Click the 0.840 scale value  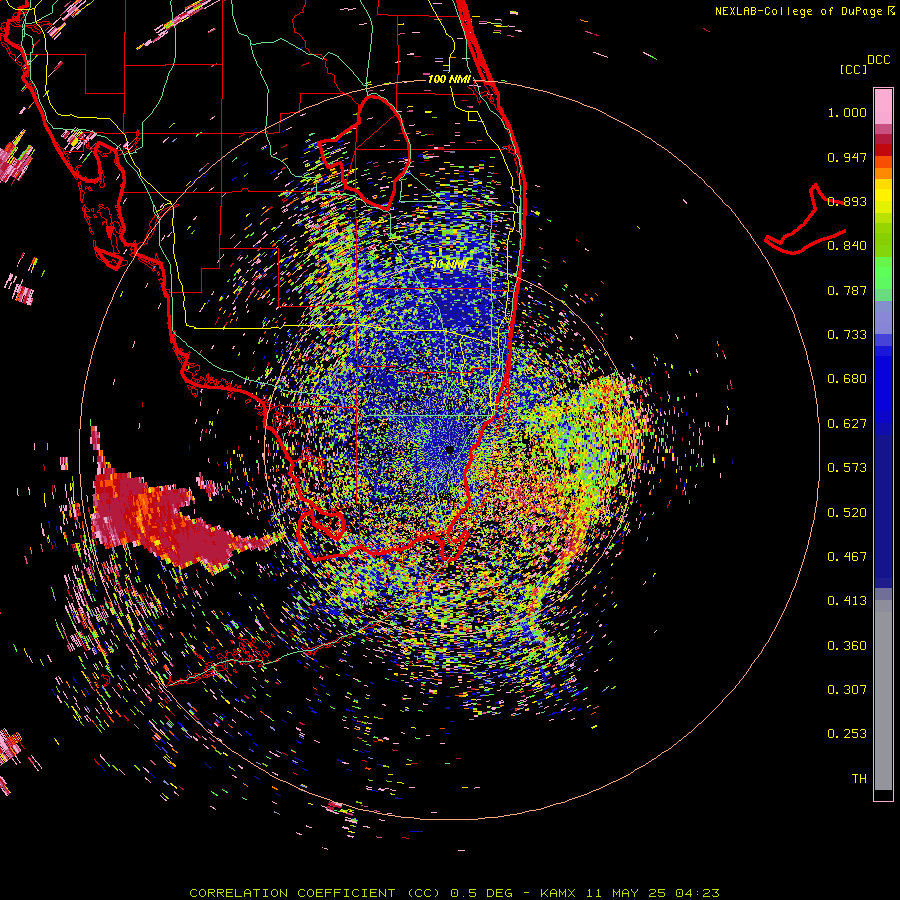coord(847,246)
